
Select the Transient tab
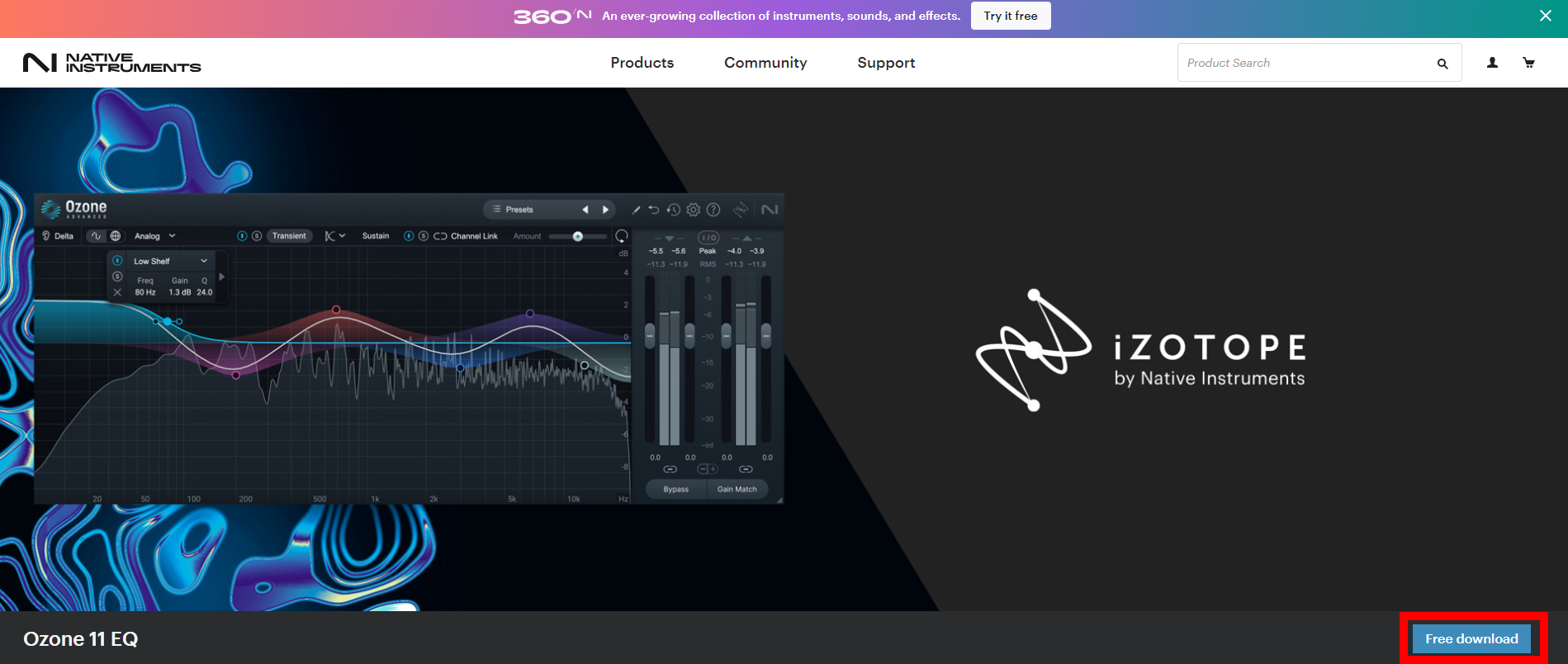coord(289,236)
